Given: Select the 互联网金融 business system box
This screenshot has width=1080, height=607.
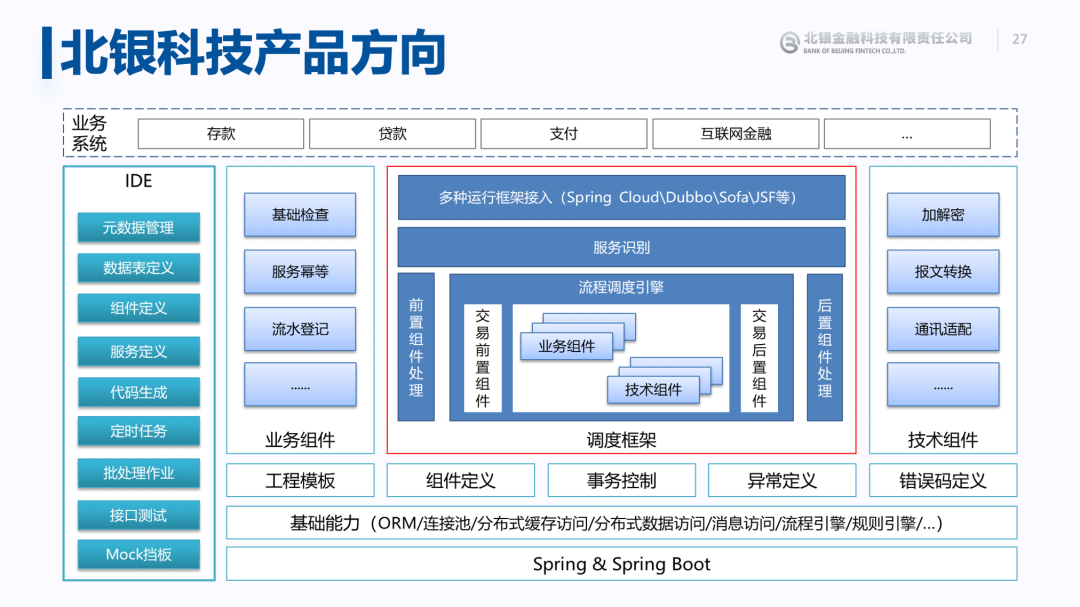Looking at the screenshot, I should click(x=736, y=134).
